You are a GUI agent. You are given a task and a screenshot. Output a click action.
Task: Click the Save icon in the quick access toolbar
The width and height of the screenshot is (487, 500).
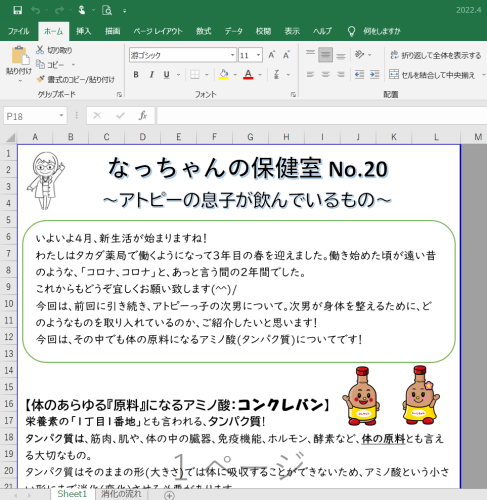pyautogui.click(x=17, y=10)
